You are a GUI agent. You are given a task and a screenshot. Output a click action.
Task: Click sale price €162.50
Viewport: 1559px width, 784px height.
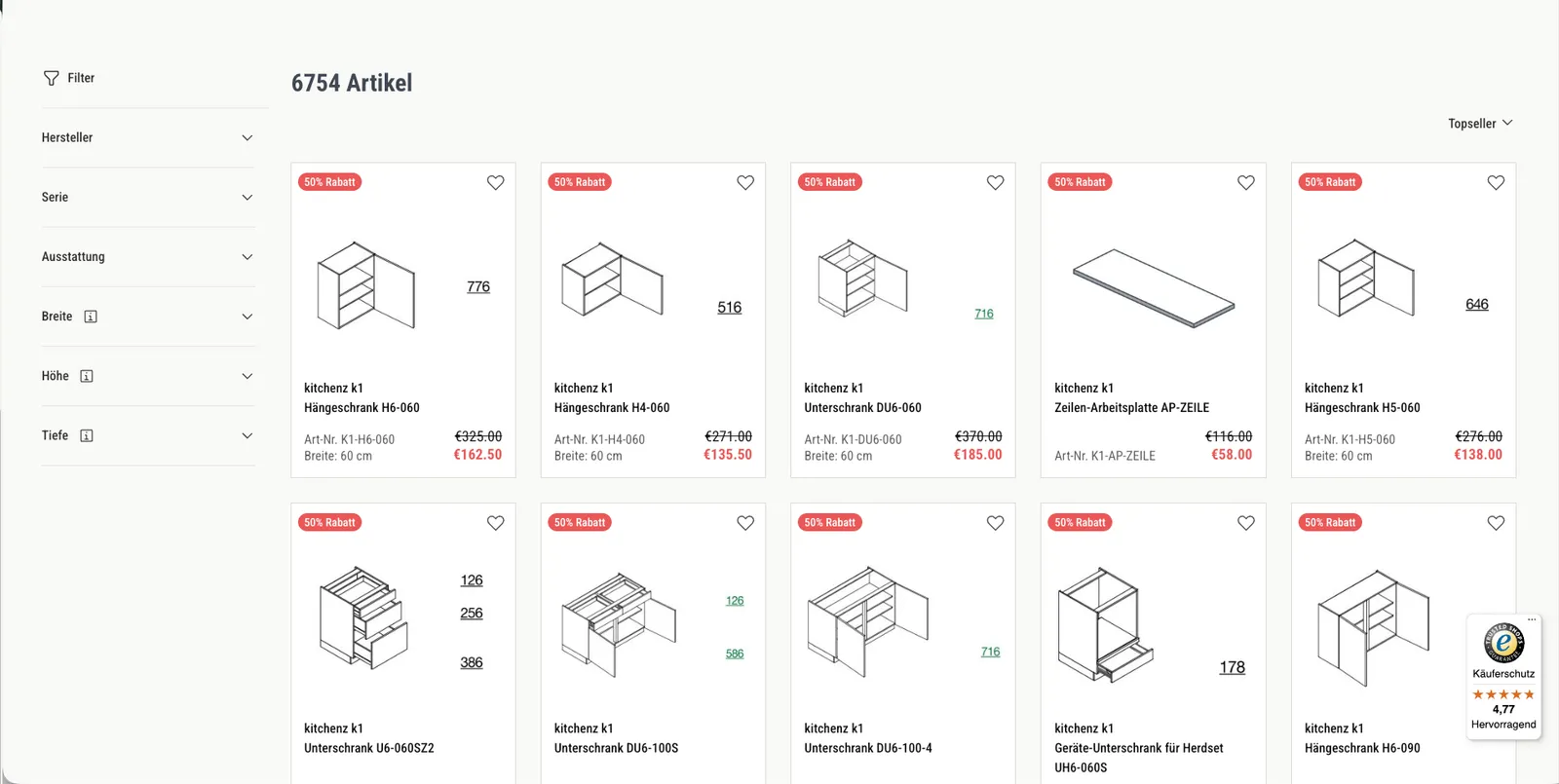477,455
